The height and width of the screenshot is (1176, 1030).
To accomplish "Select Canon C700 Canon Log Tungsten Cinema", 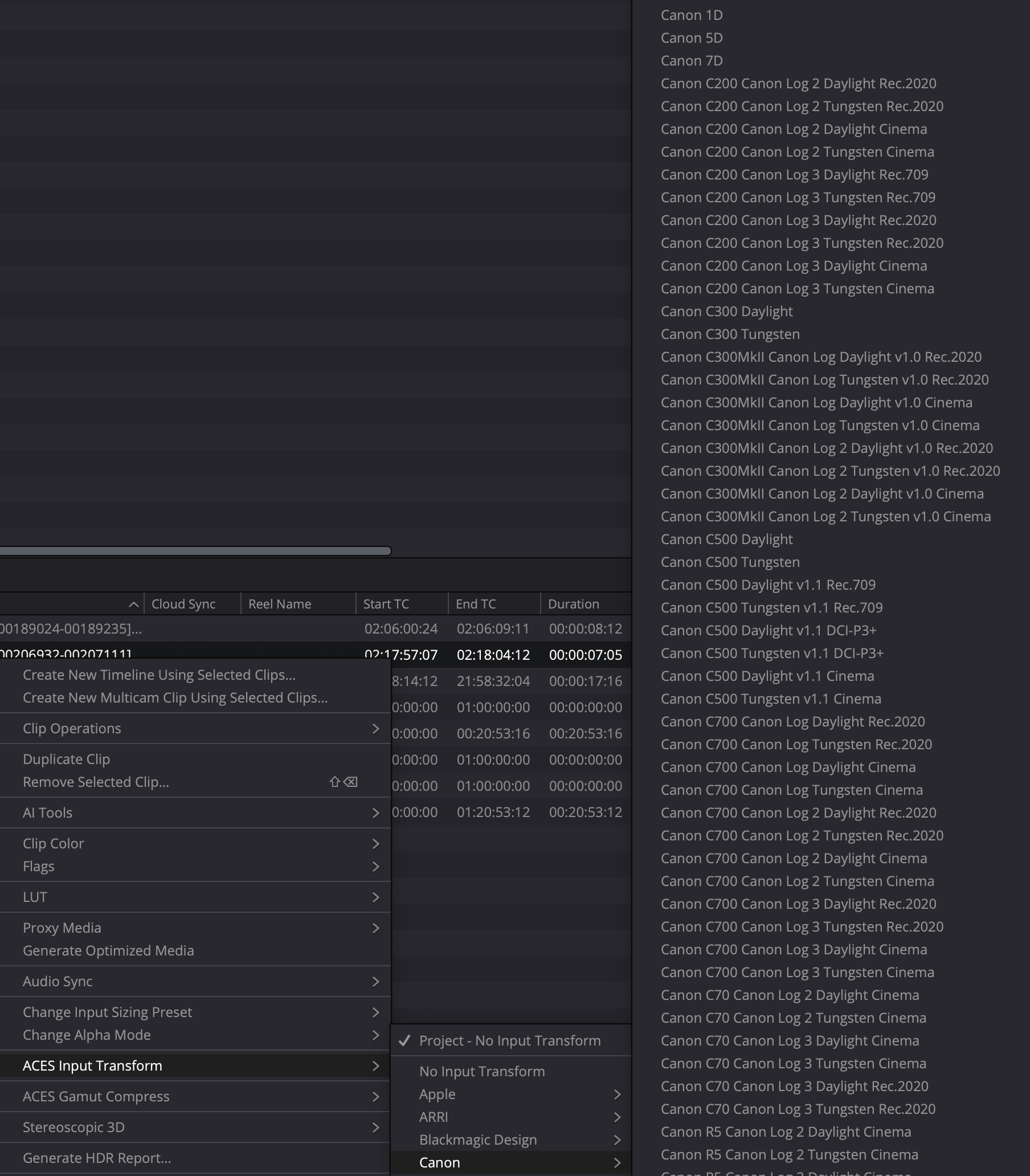I will pyautogui.click(x=791, y=790).
